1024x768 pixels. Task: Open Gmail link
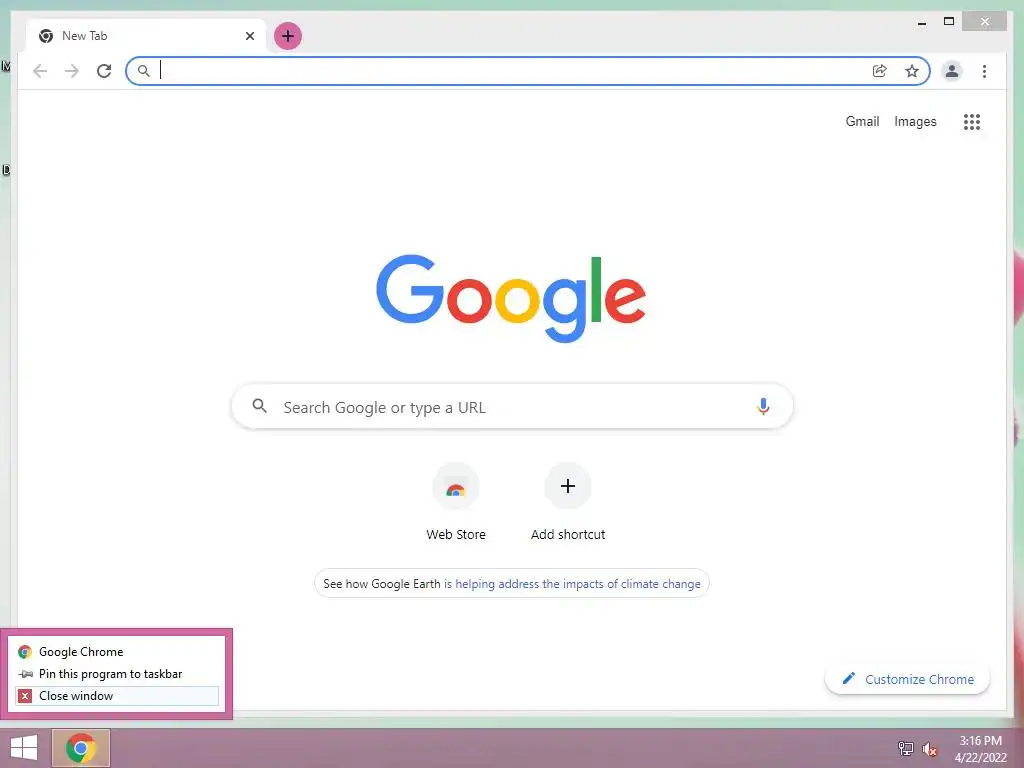[862, 121]
